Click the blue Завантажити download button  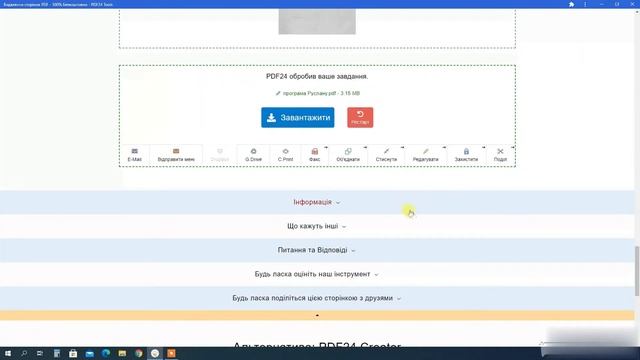pyautogui.click(x=298, y=118)
